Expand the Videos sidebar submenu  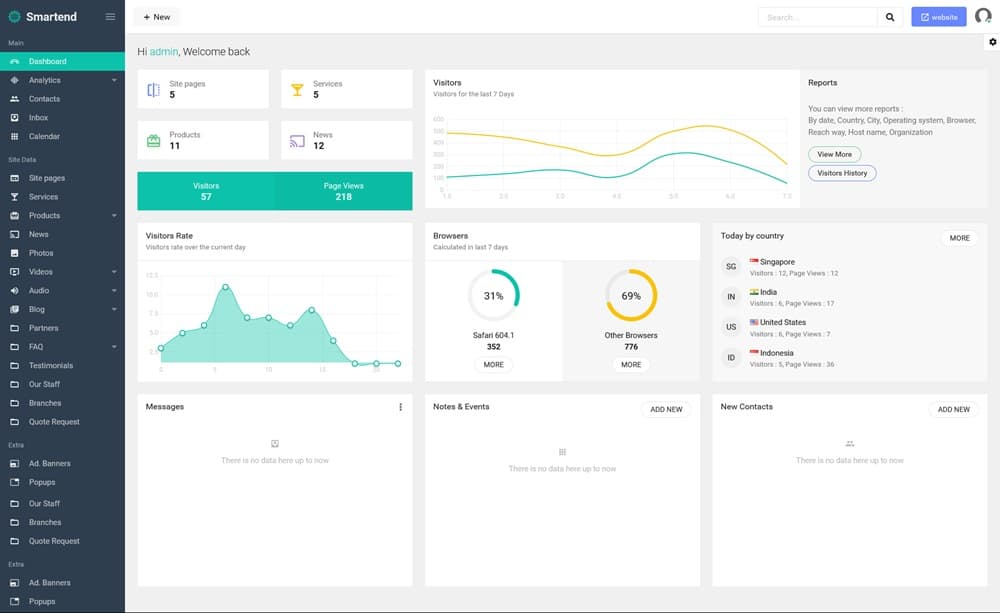(114, 272)
